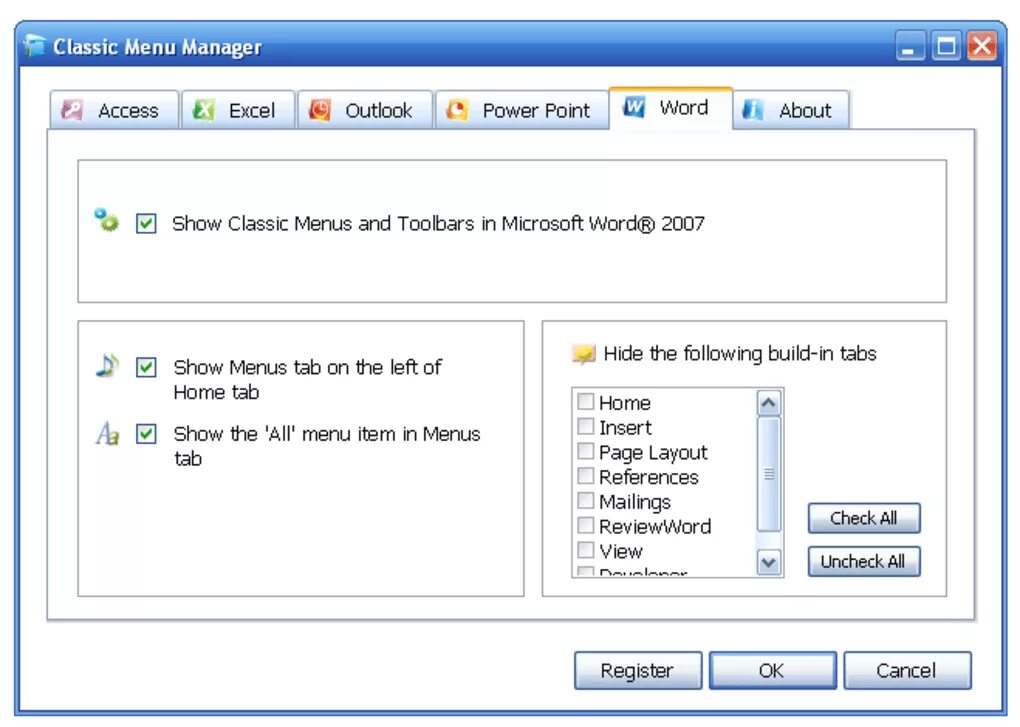Open the Power Point tab

[522, 110]
